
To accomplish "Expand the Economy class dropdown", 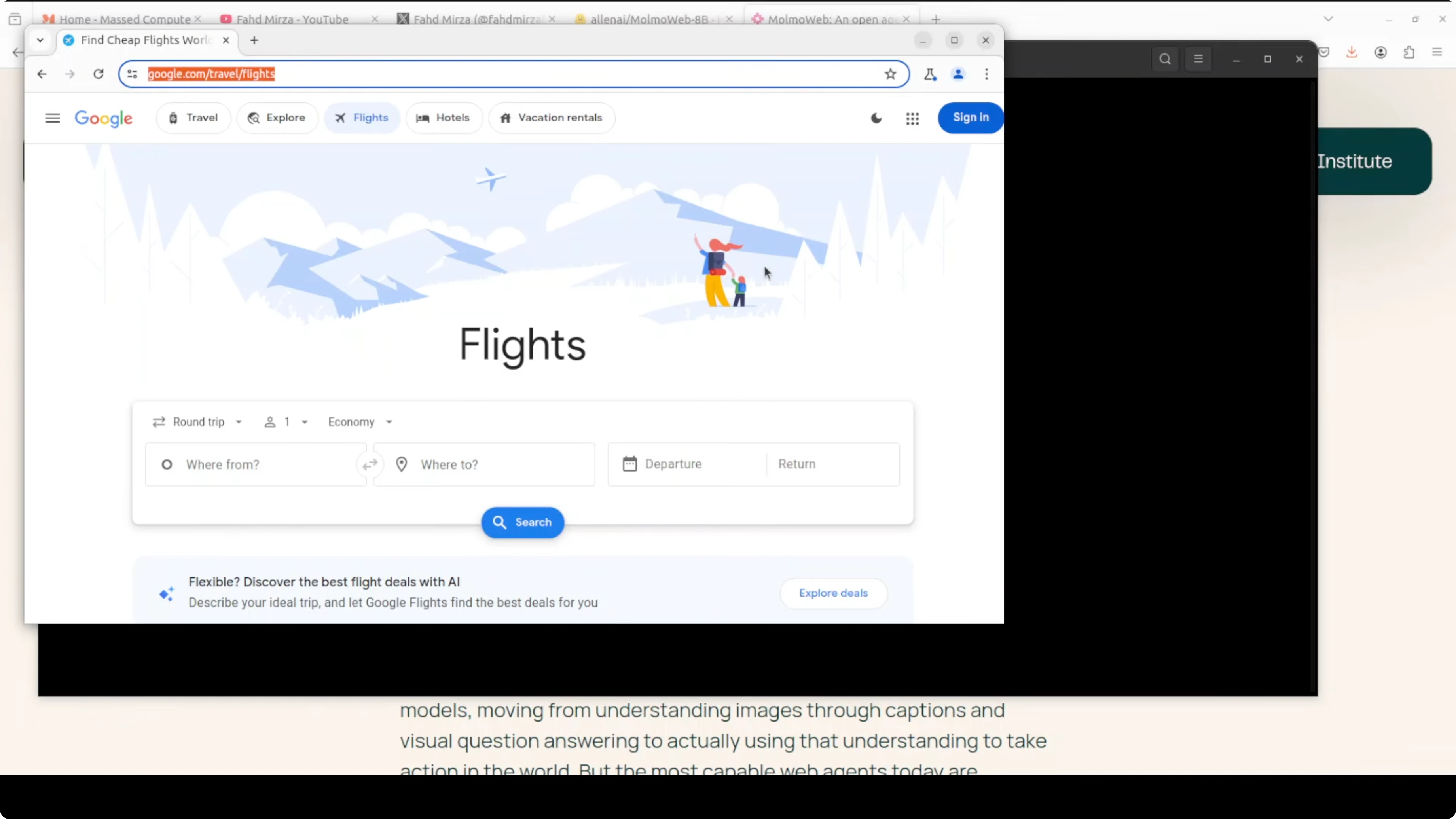I will pos(360,422).
